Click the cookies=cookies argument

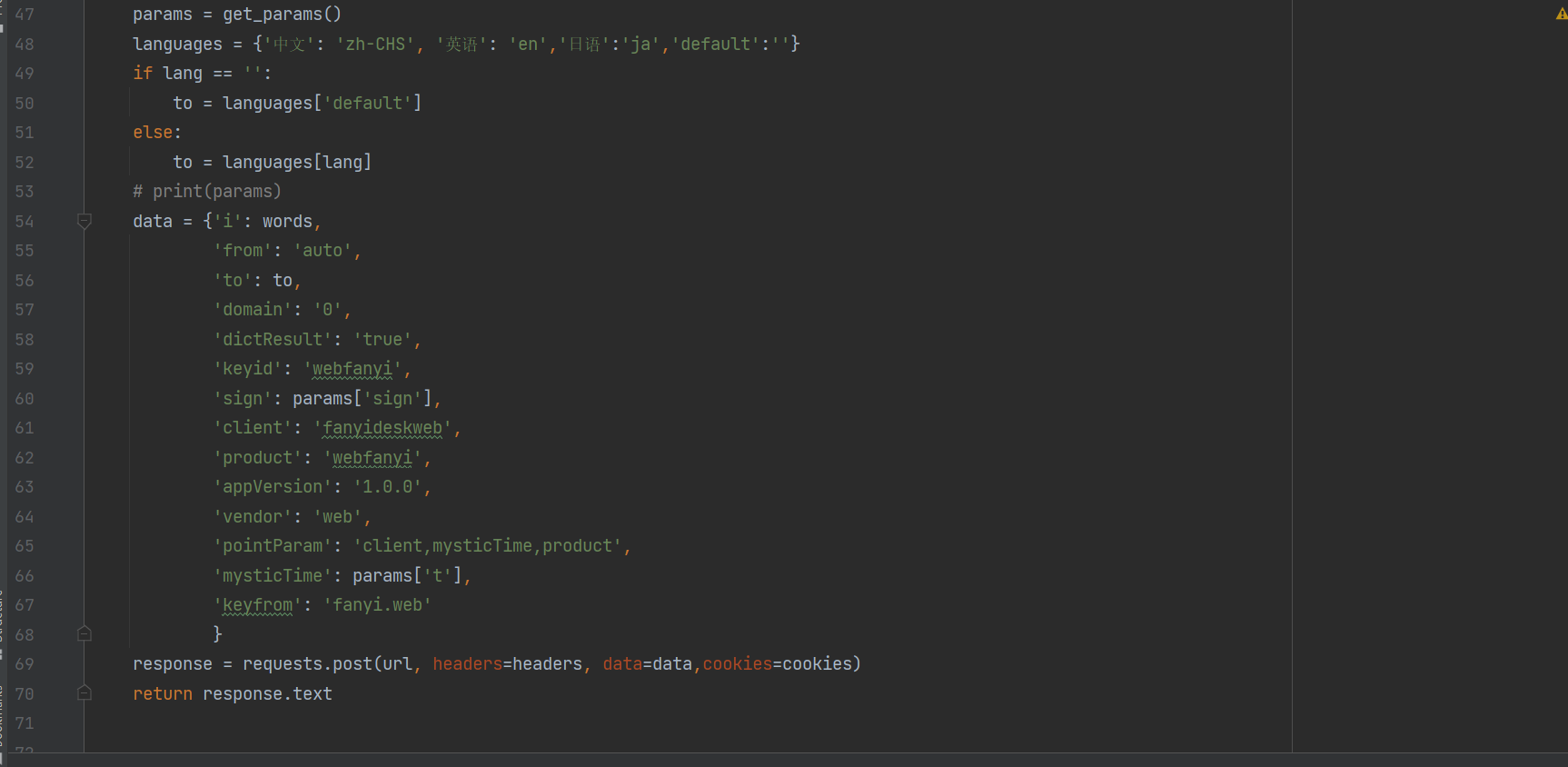778,664
